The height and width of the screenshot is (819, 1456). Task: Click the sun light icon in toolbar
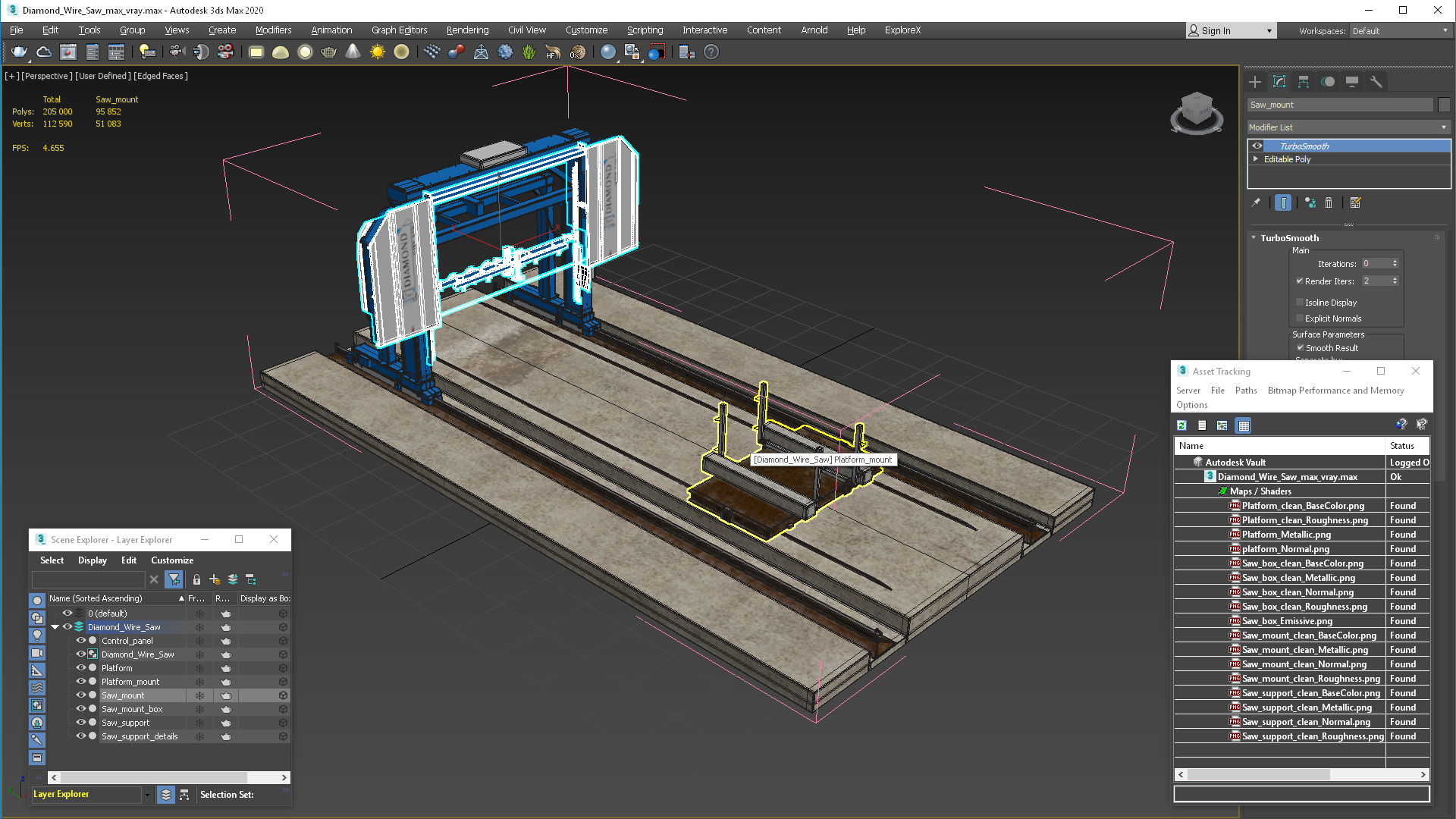pos(377,52)
